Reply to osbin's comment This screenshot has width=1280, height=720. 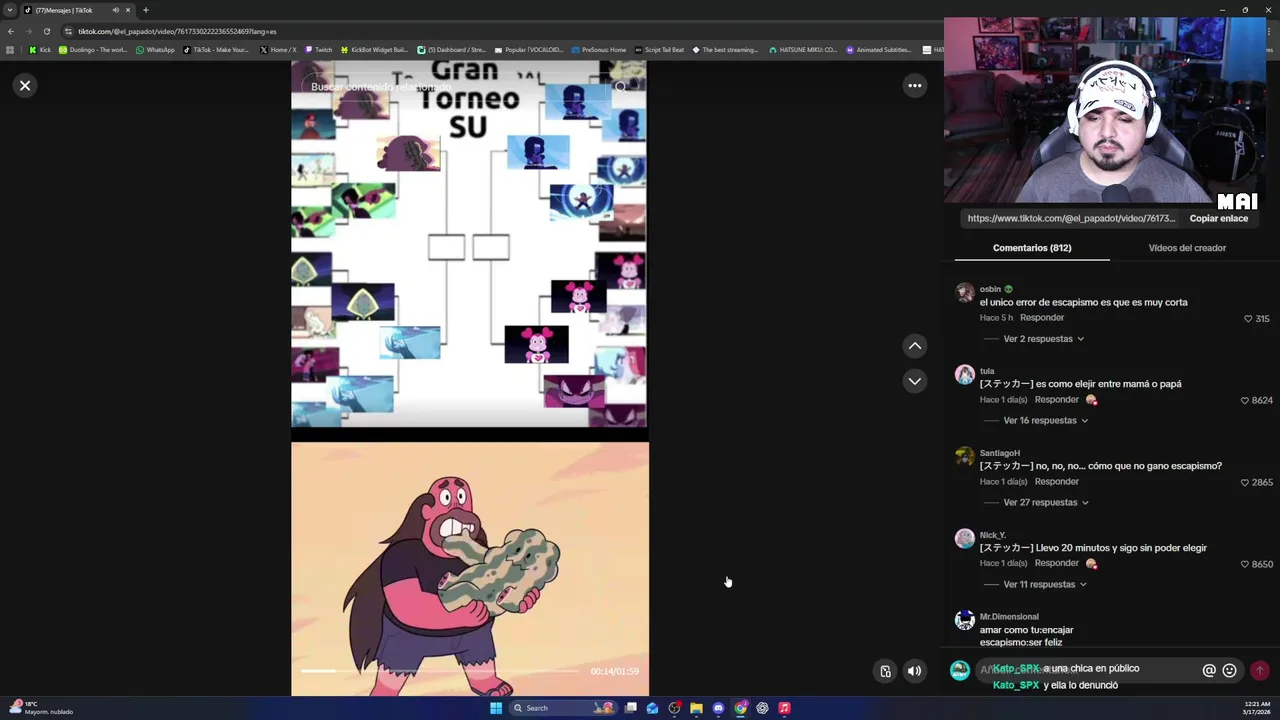1042,318
